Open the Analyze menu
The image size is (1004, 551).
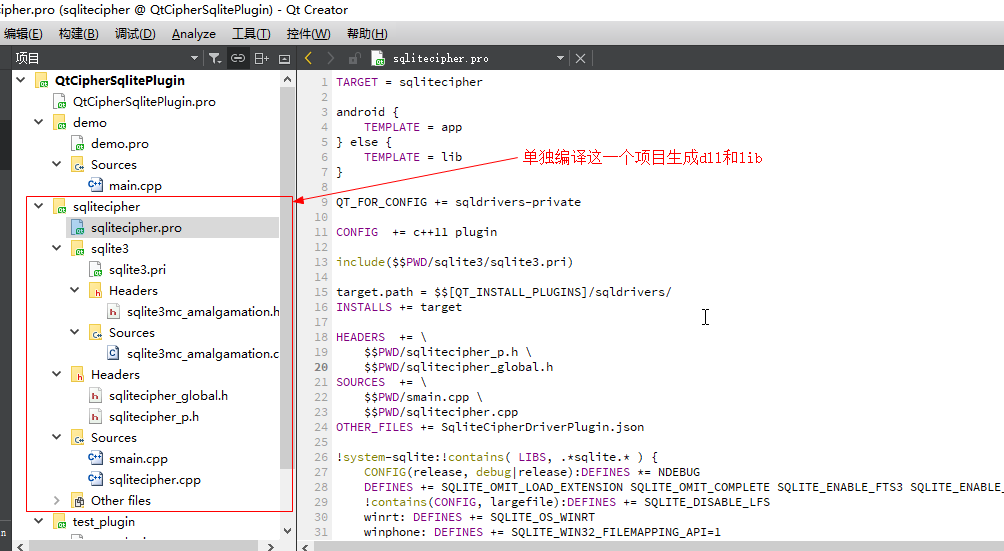[x=193, y=34]
